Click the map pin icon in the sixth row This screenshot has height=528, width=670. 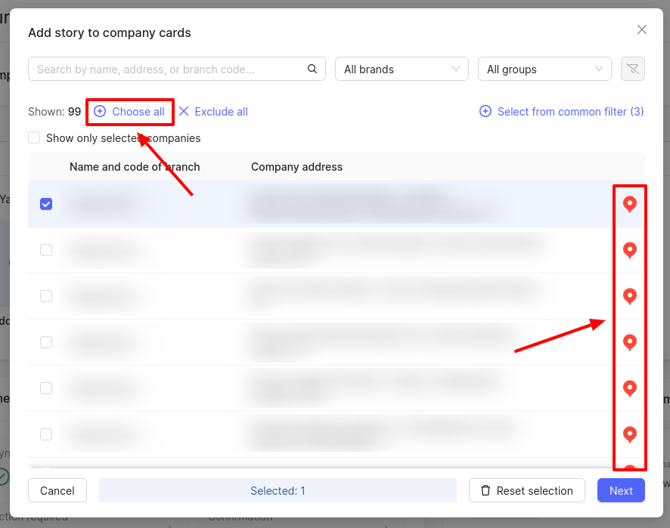[x=629, y=434]
